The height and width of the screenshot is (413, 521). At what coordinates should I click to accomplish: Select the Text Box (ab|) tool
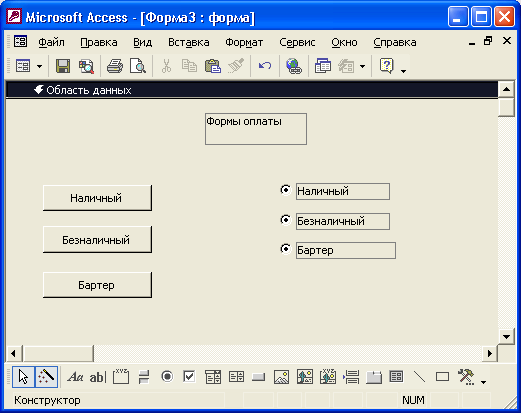click(98, 377)
